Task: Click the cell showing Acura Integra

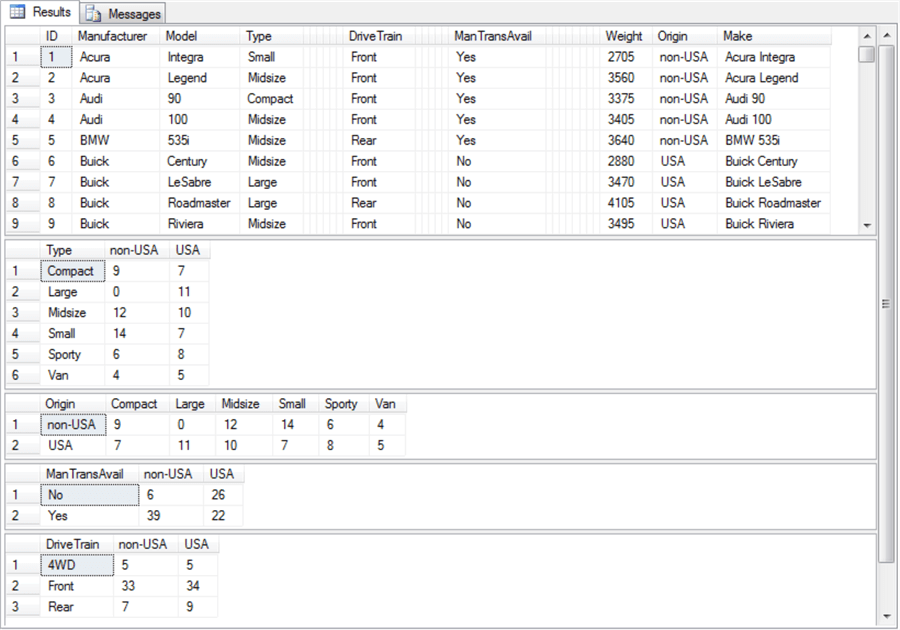Action: (x=762, y=57)
